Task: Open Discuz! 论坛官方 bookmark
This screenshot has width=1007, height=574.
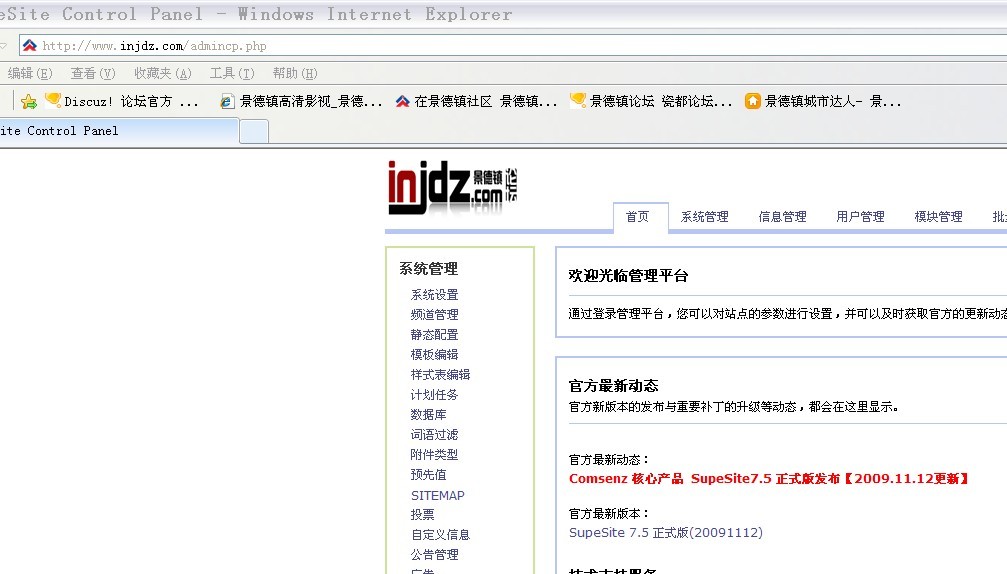Action: pos(122,101)
